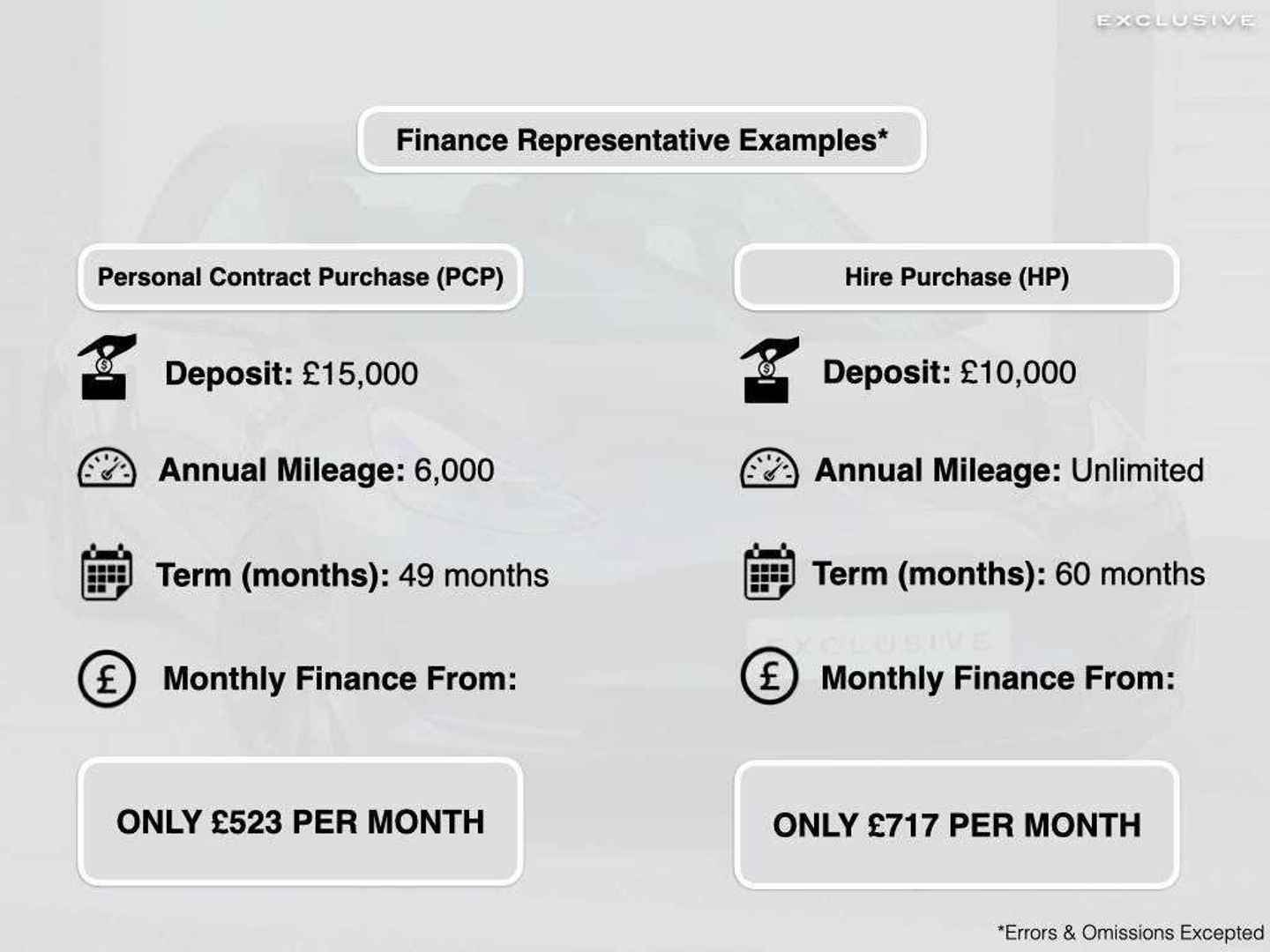Select the Hire Purchase (HP) box

click(957, 277)
